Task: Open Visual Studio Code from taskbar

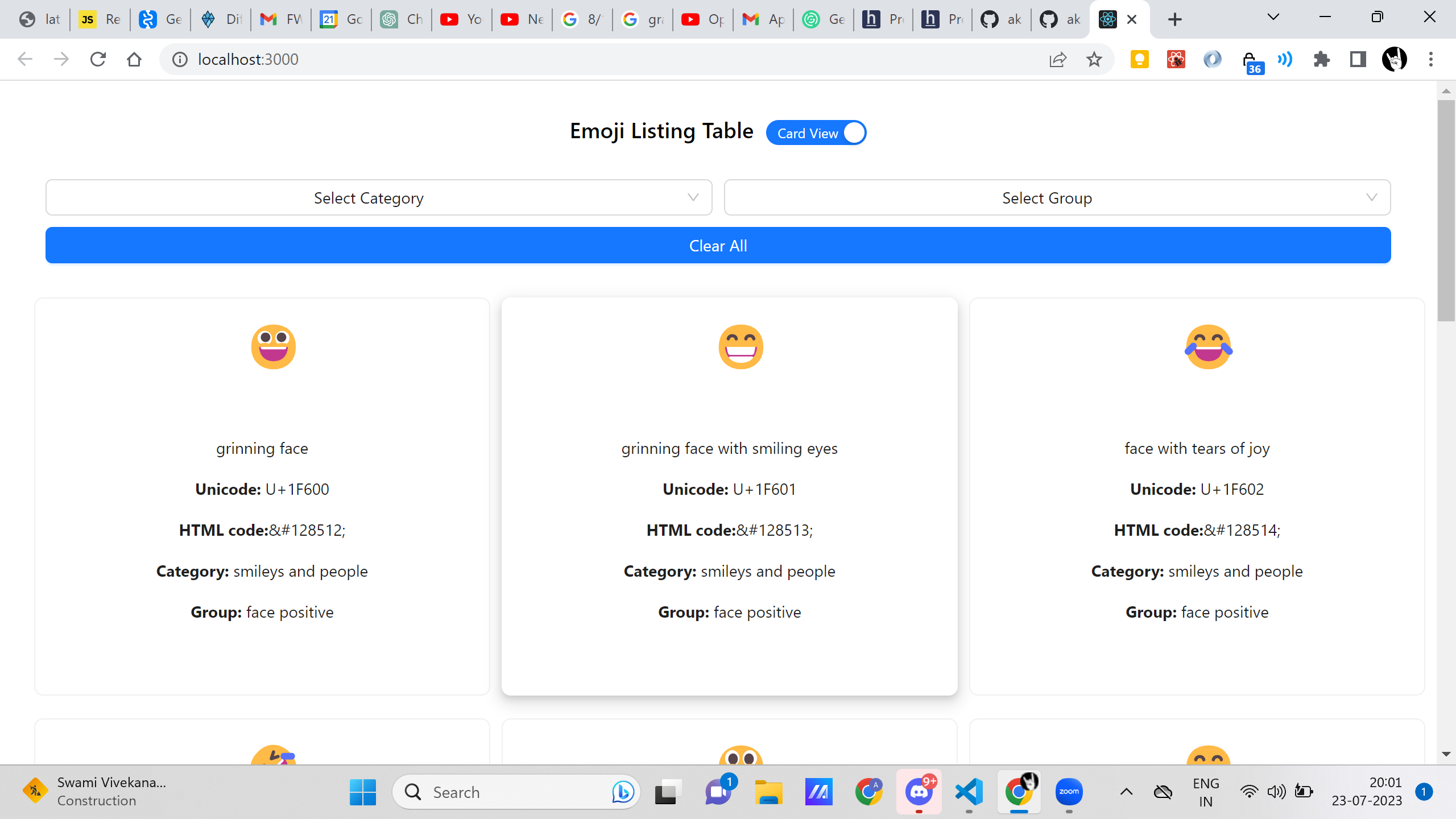Action: pos(969,792)
